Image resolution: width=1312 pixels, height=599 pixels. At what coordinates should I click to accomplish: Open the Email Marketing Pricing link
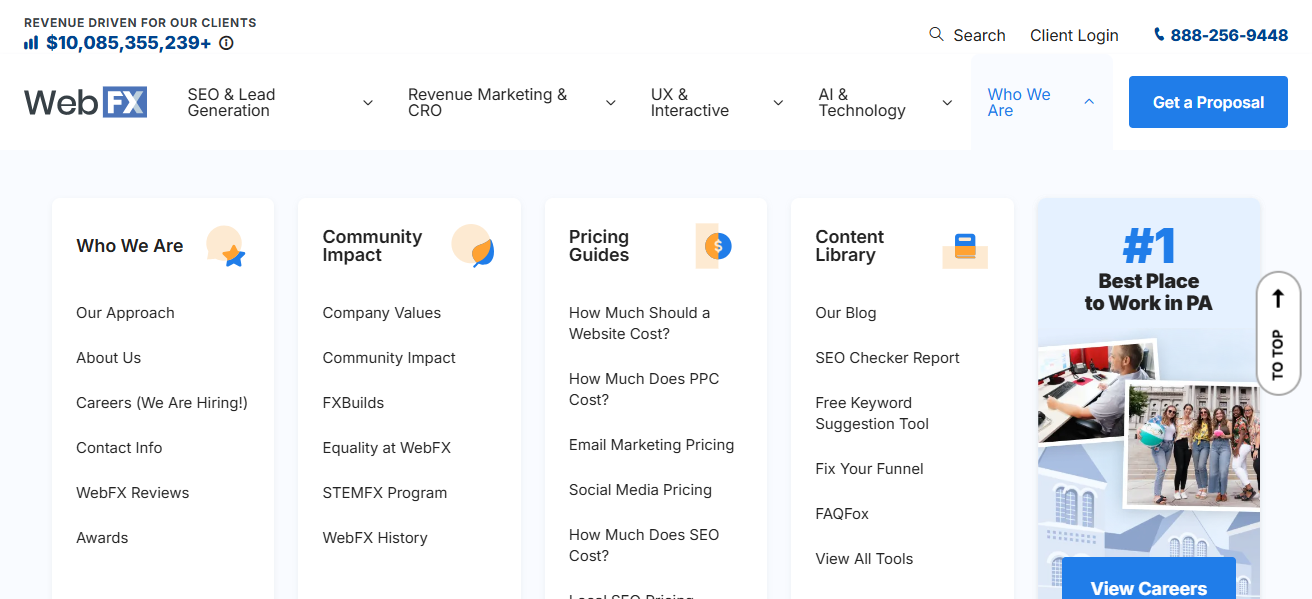click(652, 445)
